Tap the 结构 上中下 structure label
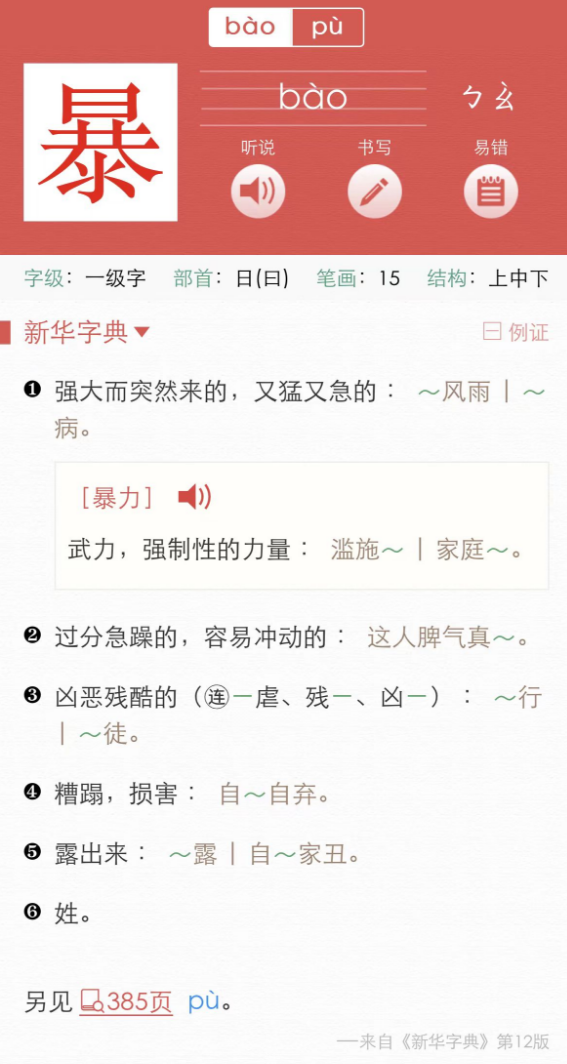Screen dimensions: 567x1064 pyautogui.click(x=488, y=278)
